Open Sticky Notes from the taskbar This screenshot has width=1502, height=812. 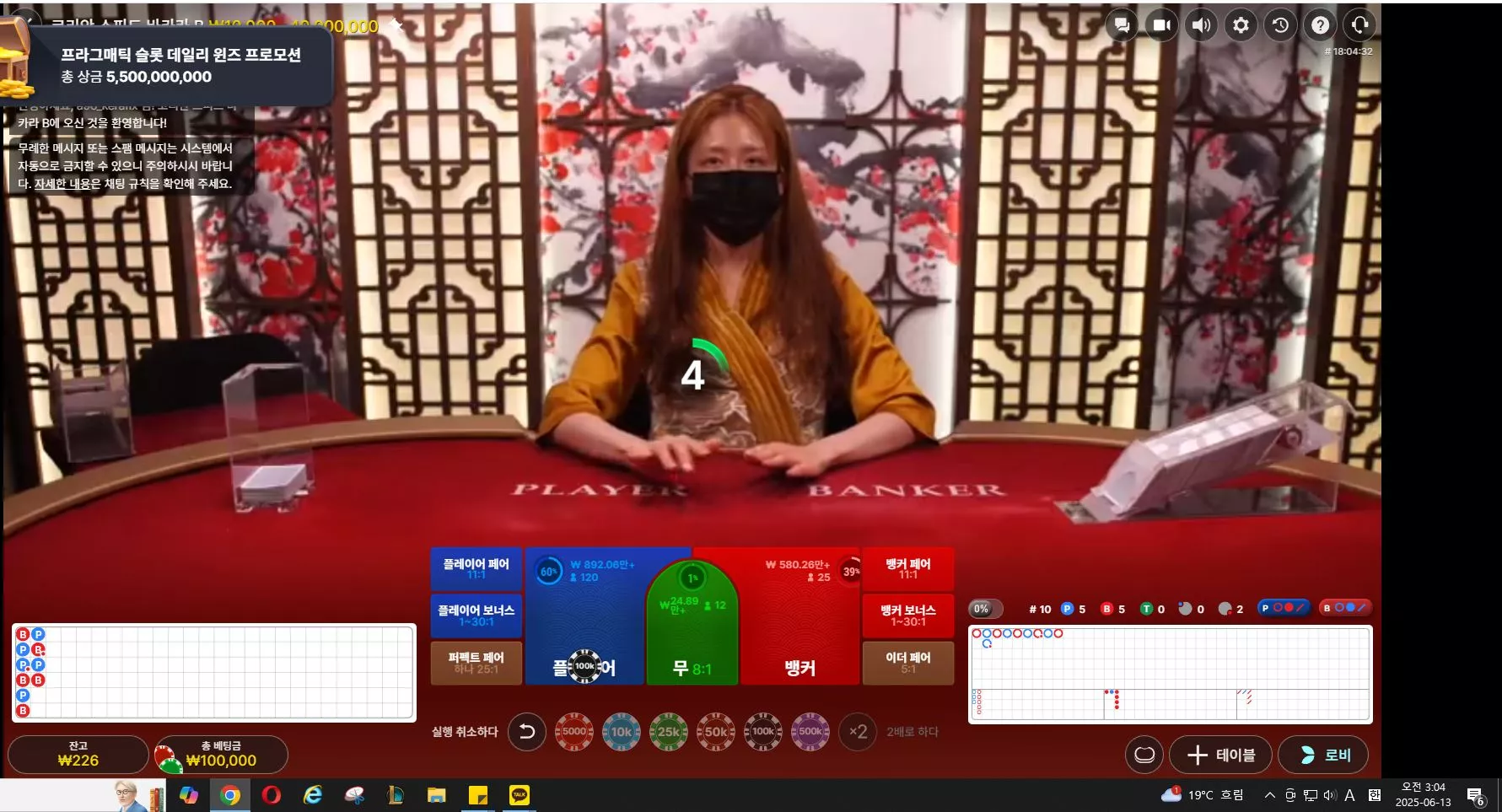pos(477,795)
